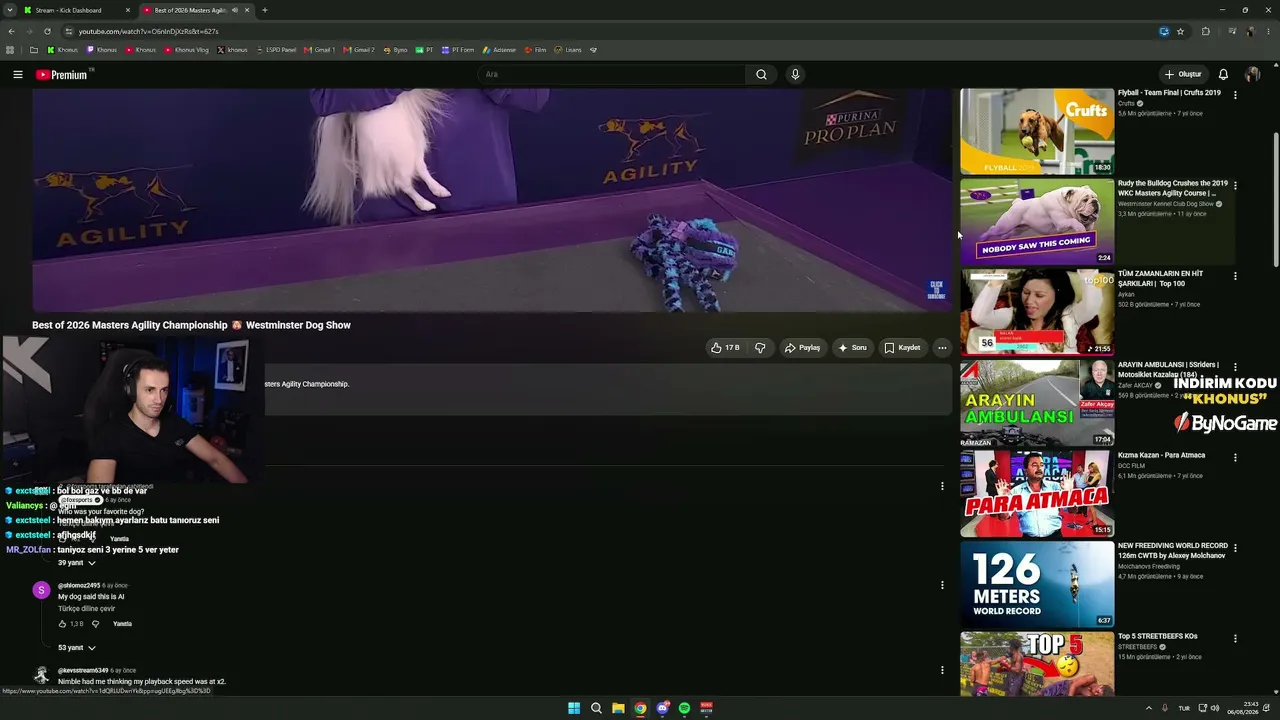Open Windows taskbar search

tap(596, 708)
